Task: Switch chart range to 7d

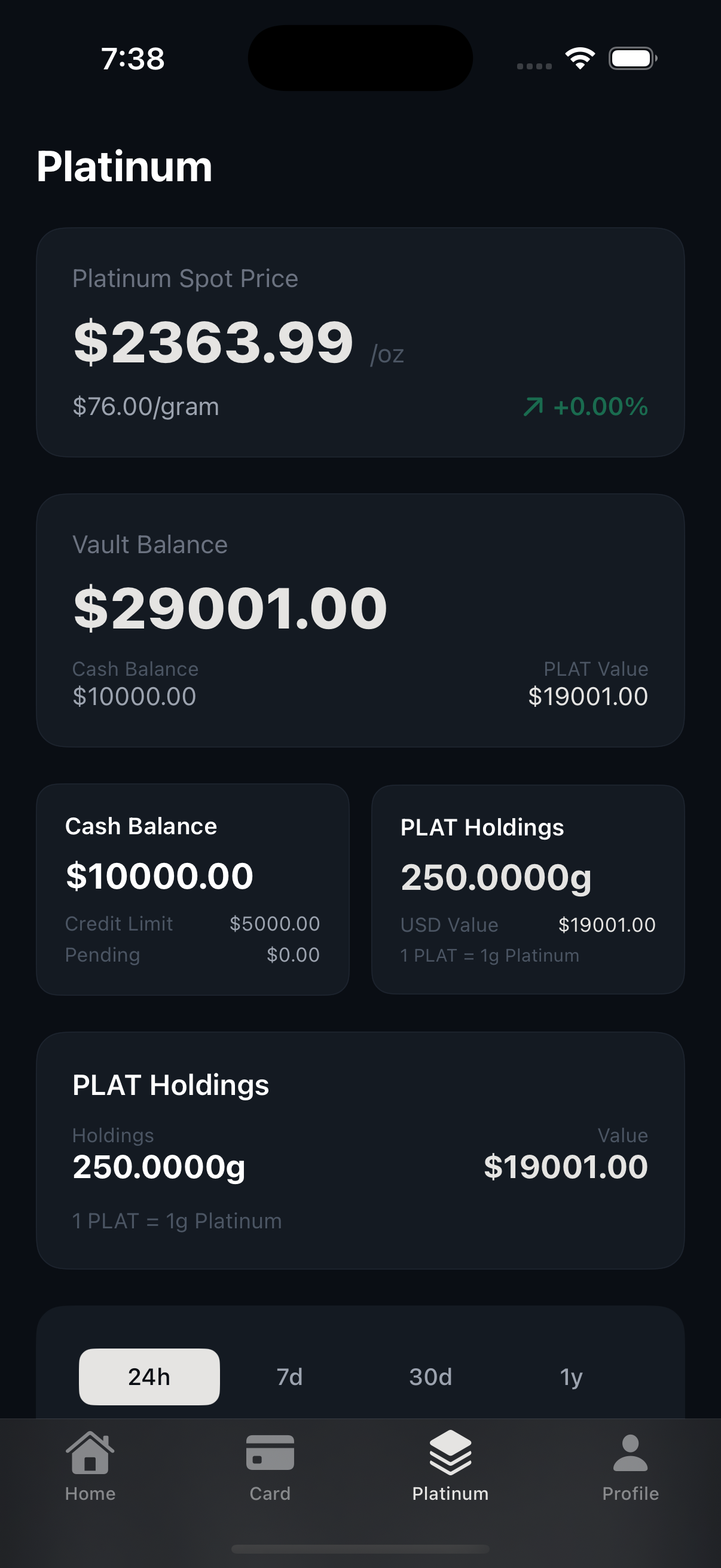Action: [x=289, y=1377]
